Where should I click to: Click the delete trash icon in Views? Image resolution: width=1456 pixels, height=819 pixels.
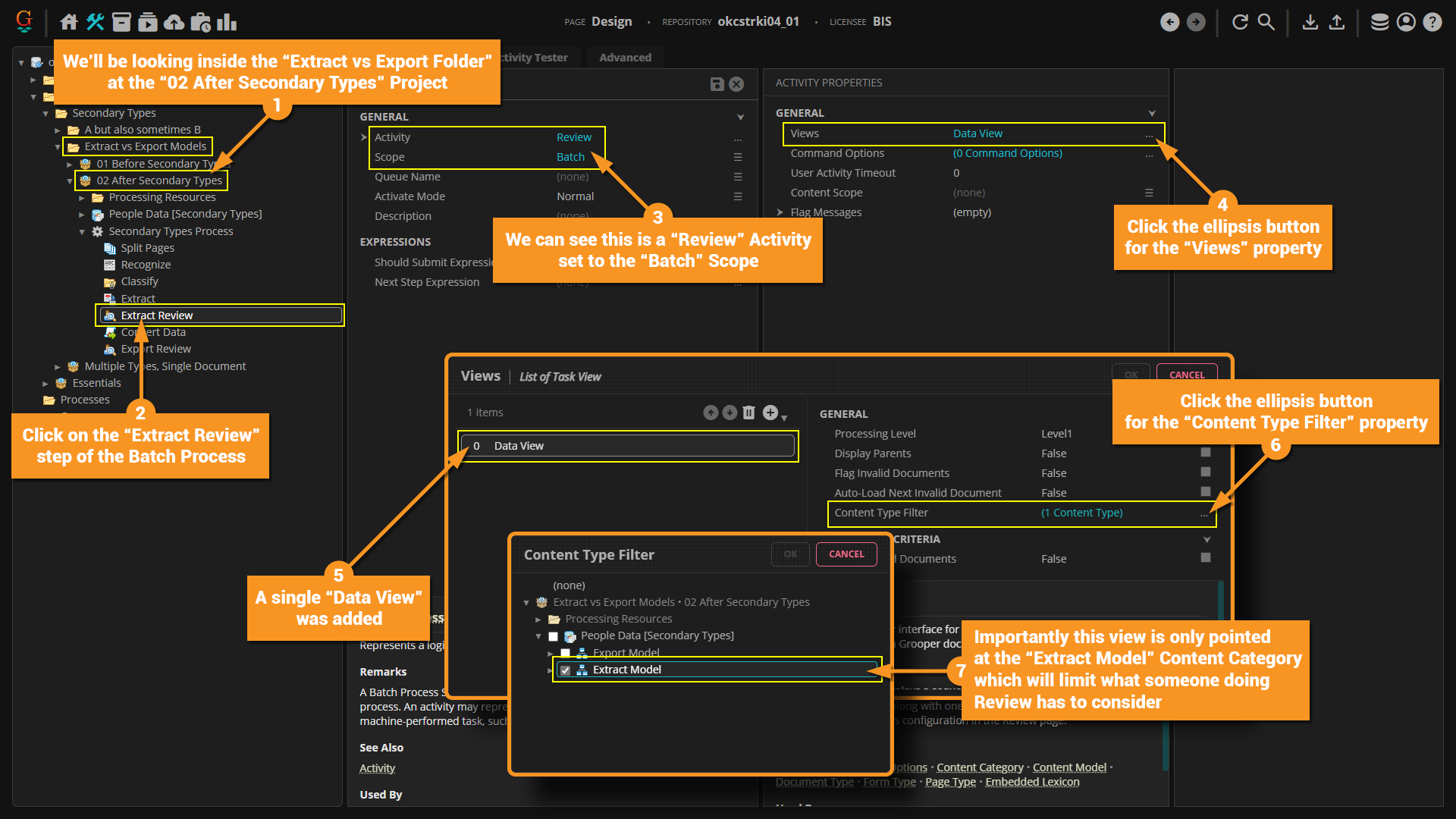(748, 413)
